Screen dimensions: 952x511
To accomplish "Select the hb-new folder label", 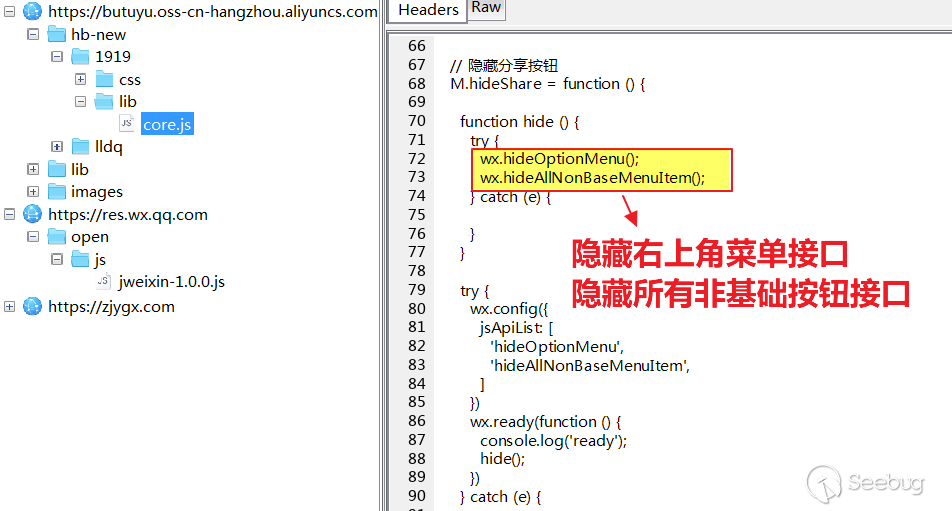I will point(98,35).
